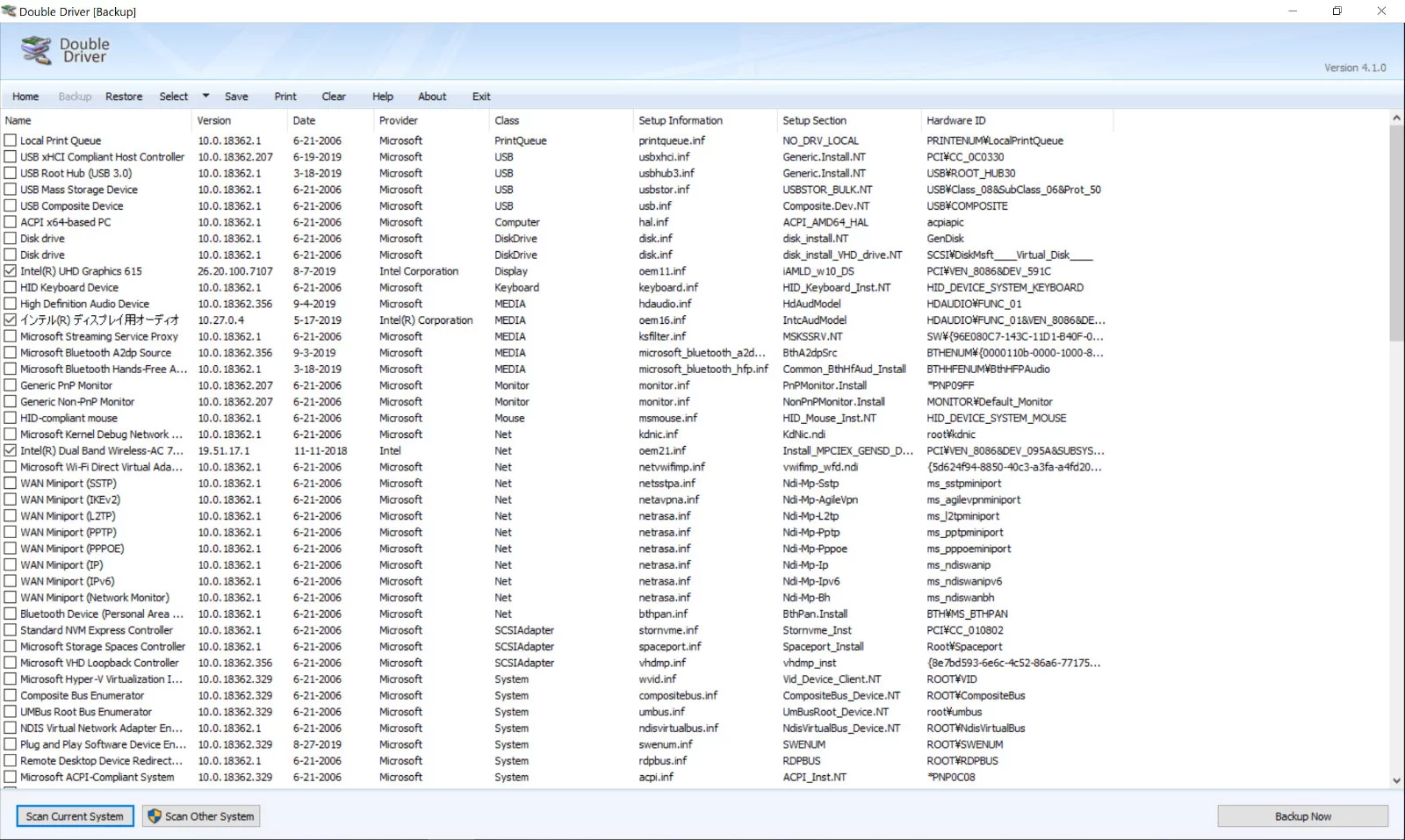This screenshot has width=1405, height=840.
Task: Check the USB Mass Storage Device checkbox
Action: pos(11,190)
